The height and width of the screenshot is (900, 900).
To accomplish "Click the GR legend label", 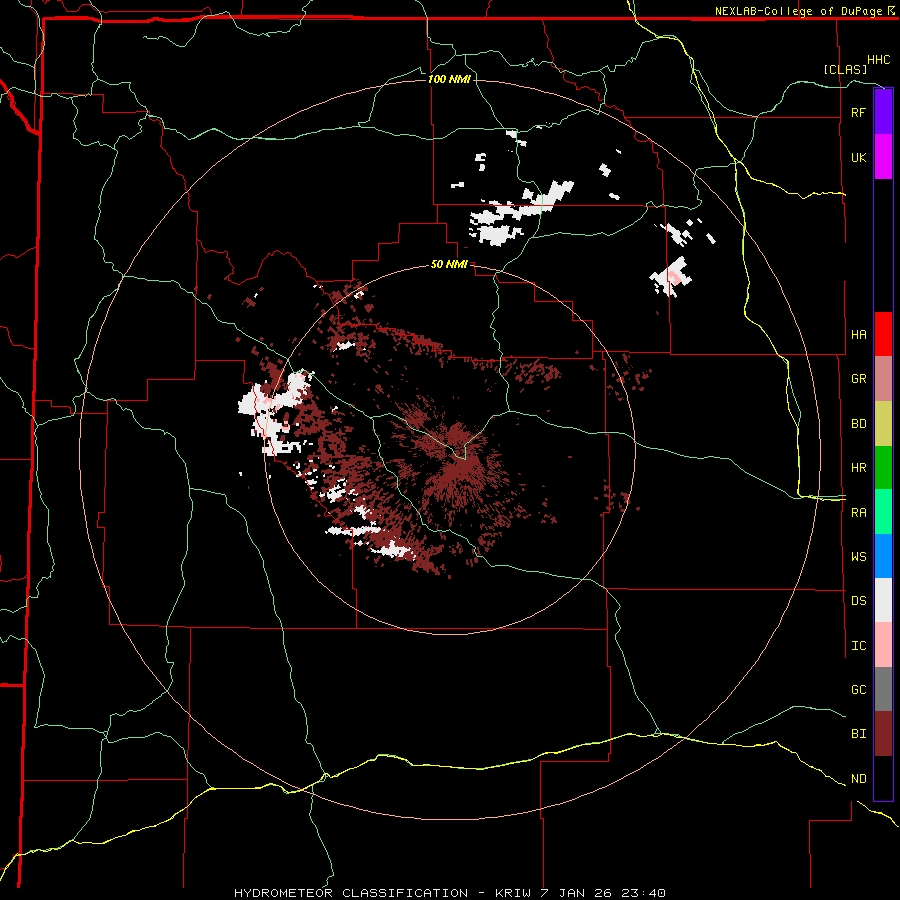I will tap(858, 379).
